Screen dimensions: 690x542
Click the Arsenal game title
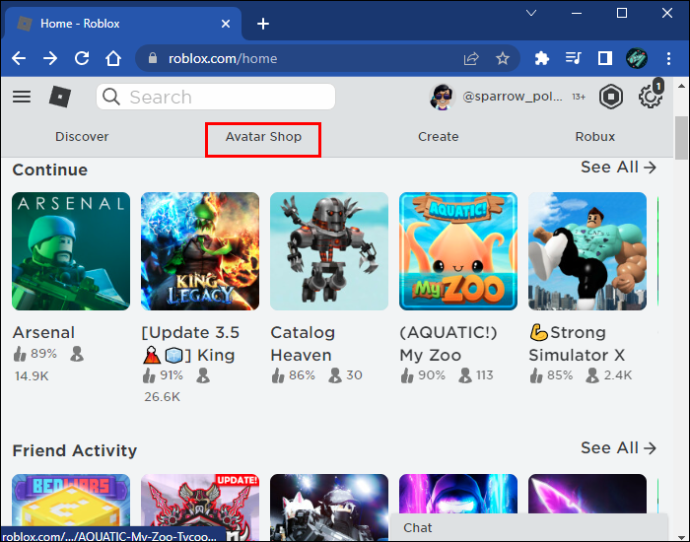[44, 333]
